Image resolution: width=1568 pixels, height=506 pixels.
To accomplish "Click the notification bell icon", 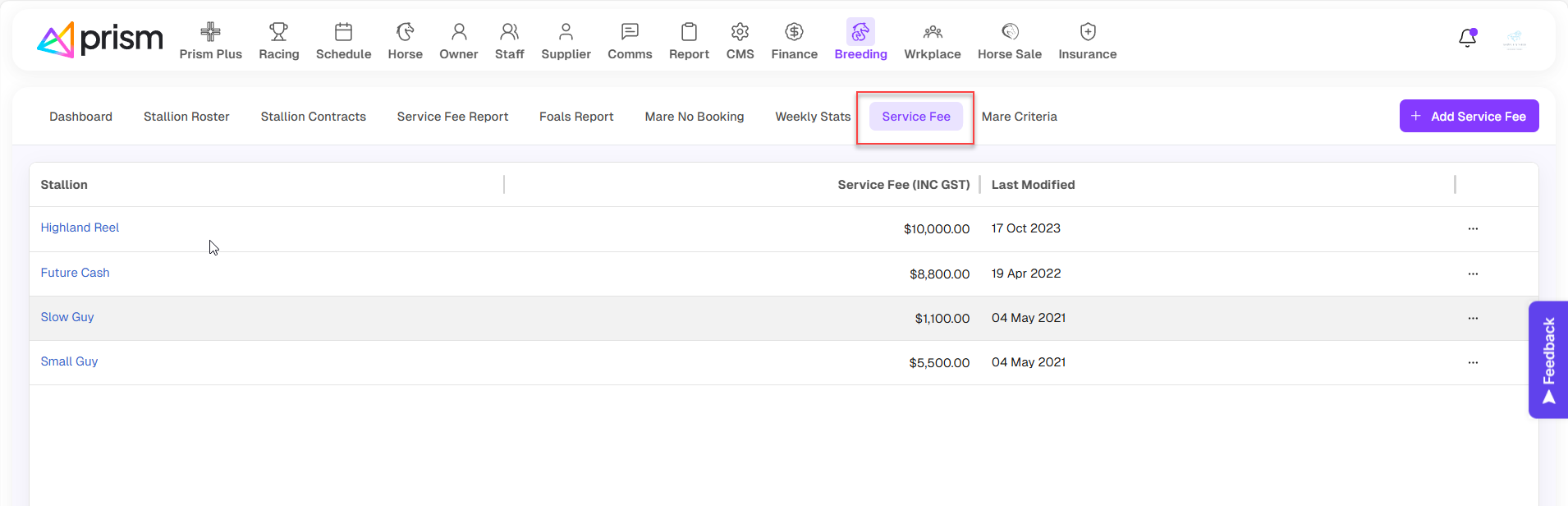I will [x=1467, y=39].
